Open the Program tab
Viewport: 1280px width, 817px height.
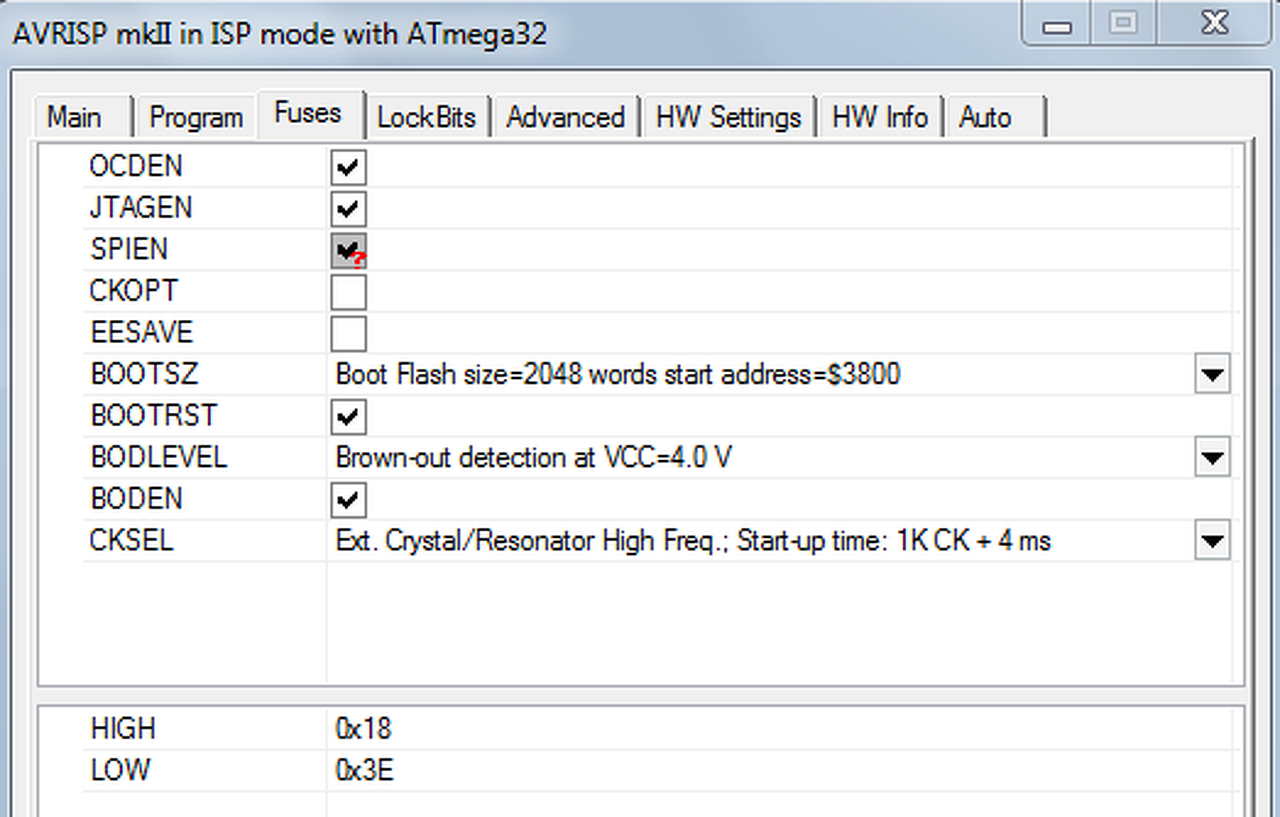[196, 117]
